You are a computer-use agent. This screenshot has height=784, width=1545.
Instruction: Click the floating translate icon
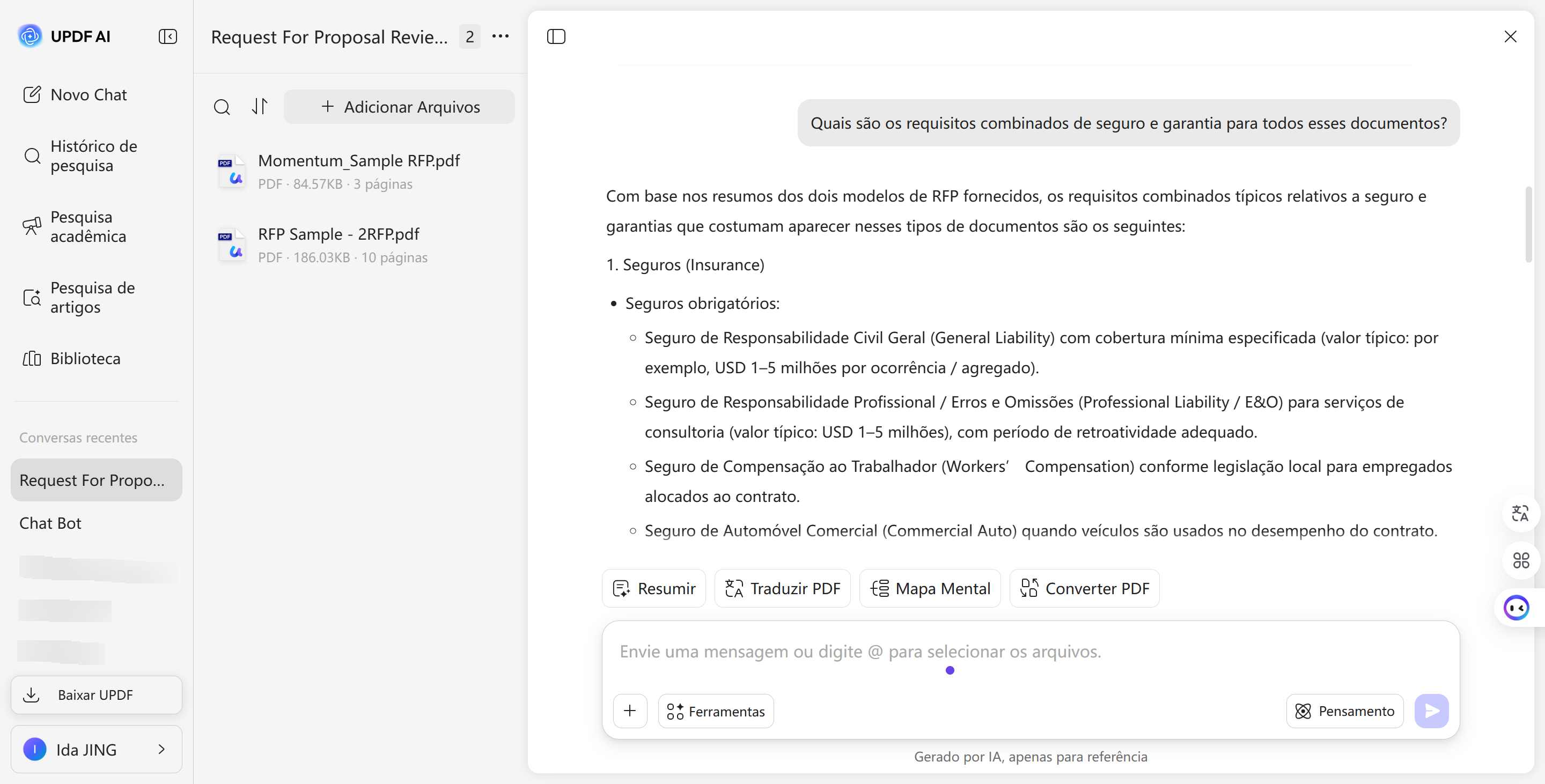1520,514
